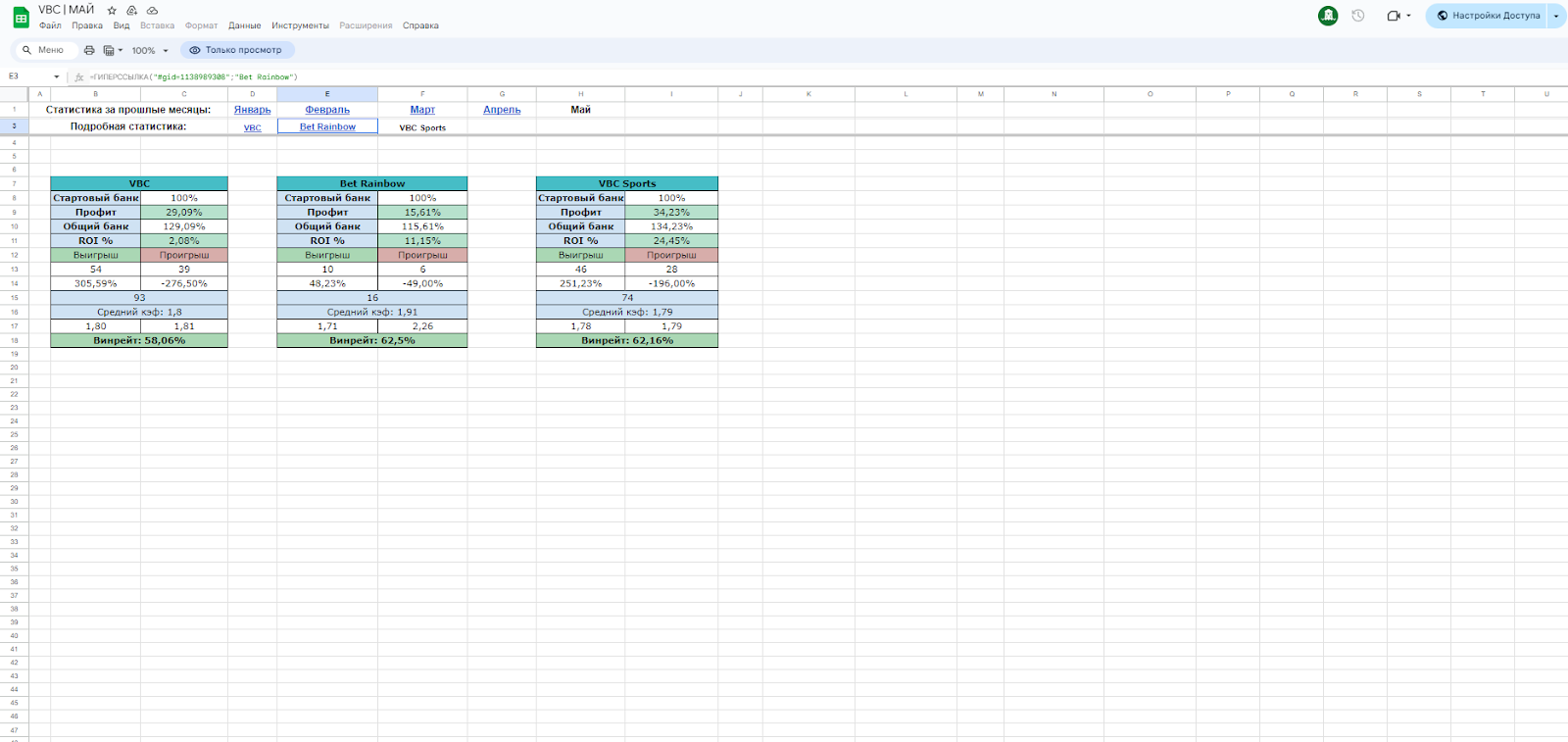
Task: Select the Статистика за прошлые месяцы cell
Action: click(x=128, y=110)
